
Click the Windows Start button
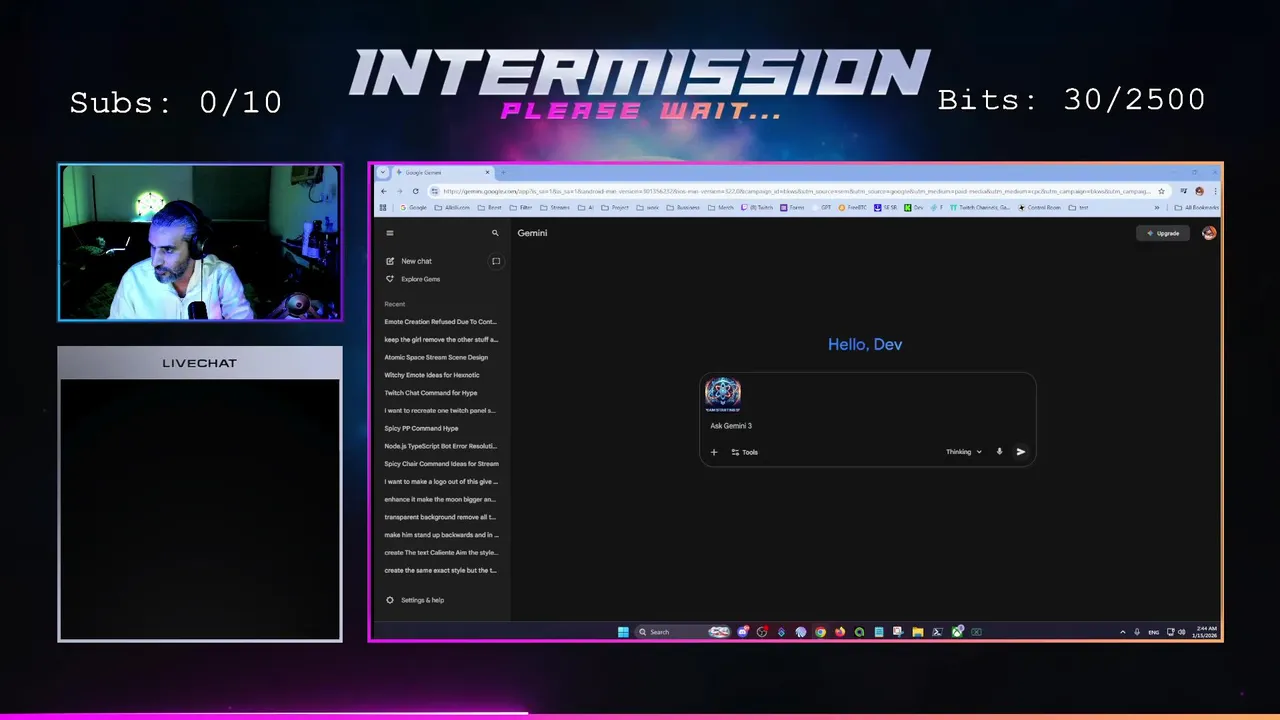pos(623,632)
